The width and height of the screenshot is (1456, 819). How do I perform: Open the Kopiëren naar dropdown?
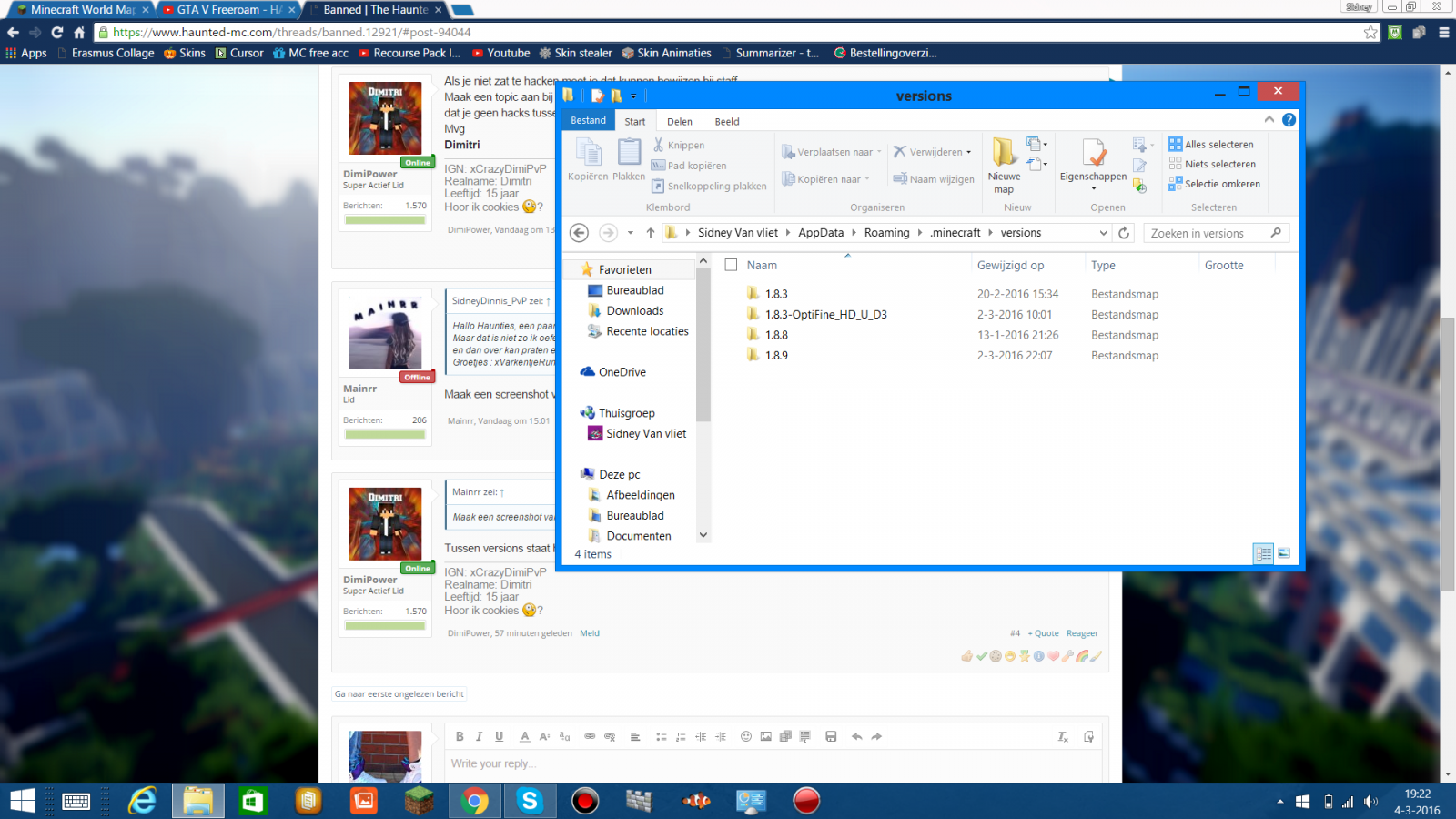826,179
